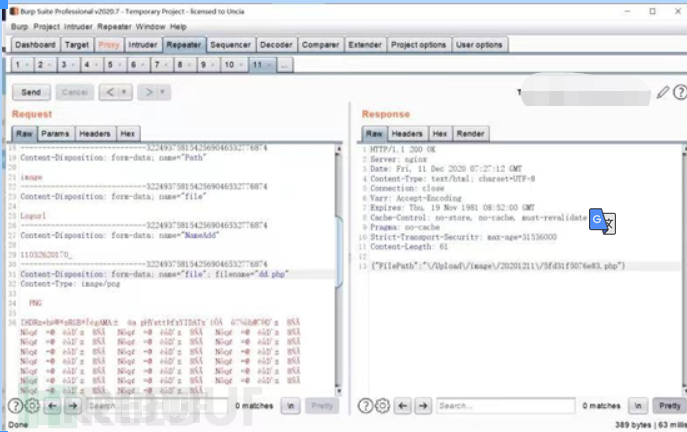687x432 pixels.
Task: Open request pane settings gear
Action: (32, 406)
